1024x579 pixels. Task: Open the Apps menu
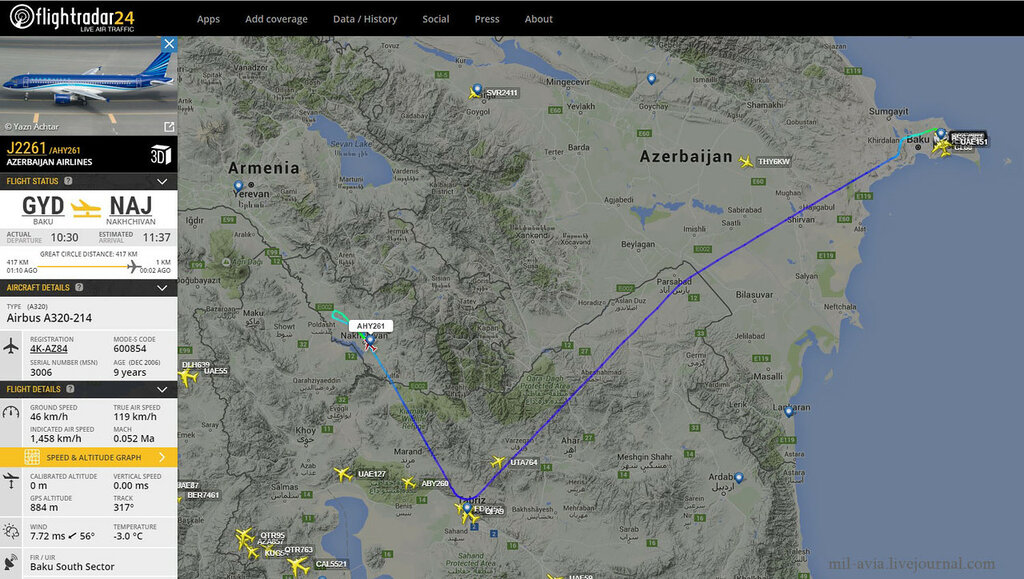point(208,19)
